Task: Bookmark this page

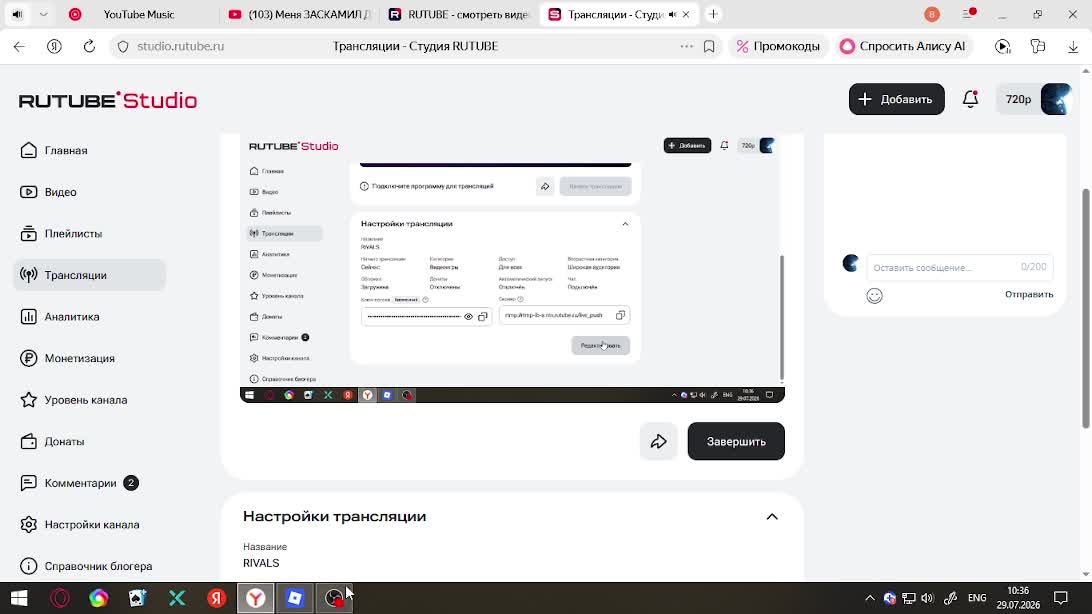Action: pos(709,47)
